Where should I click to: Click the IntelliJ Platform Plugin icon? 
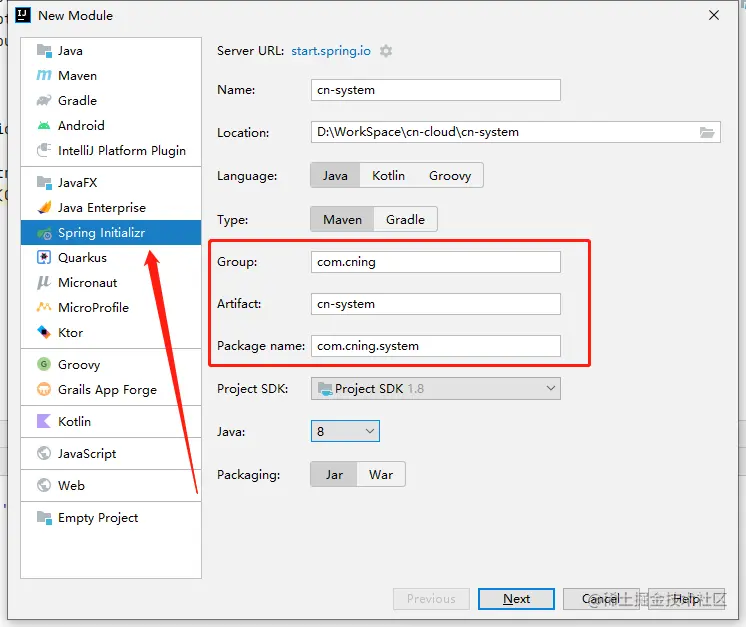(44, 150)
